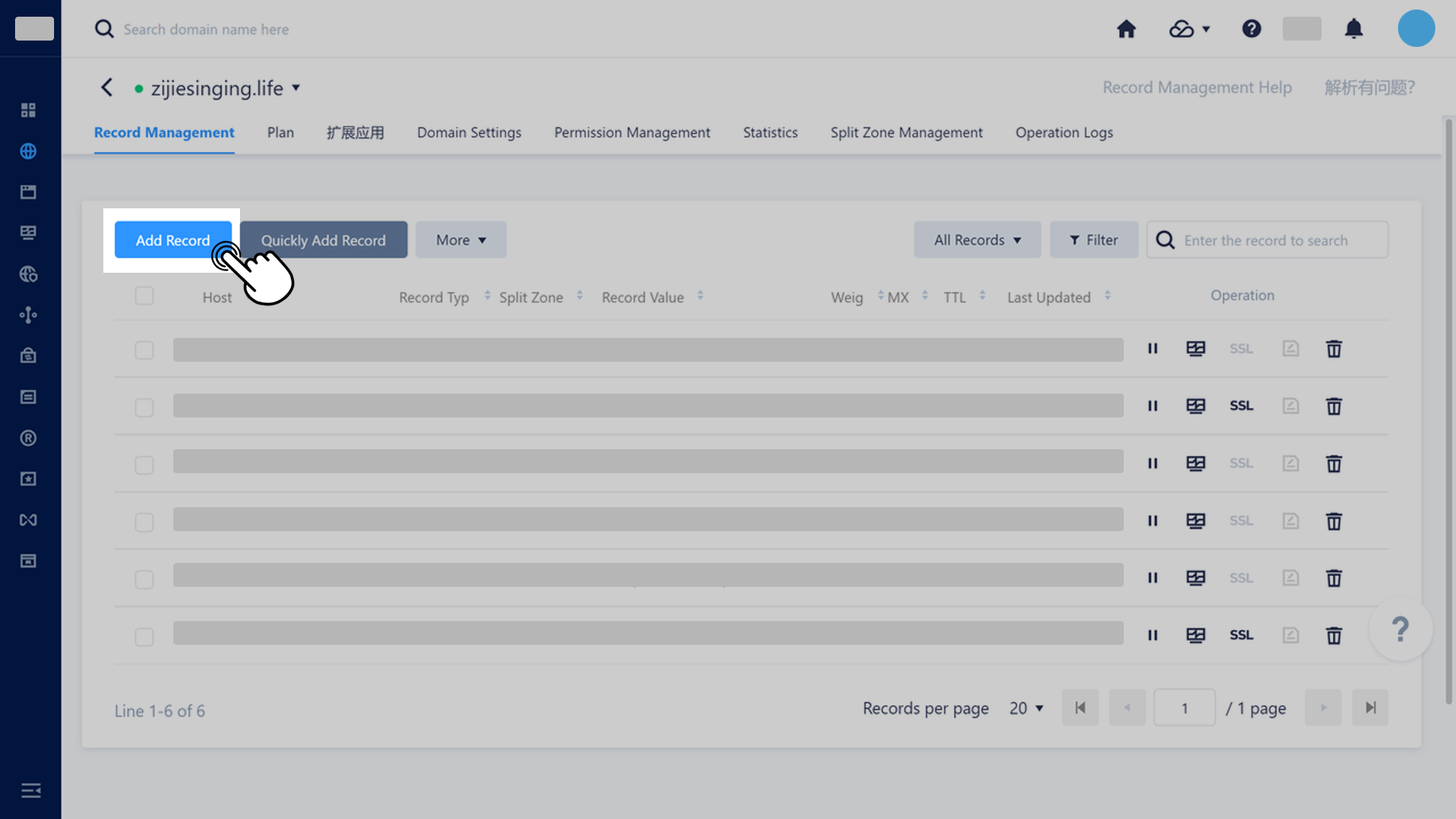Delete the last record using trash icon

click(1334, 635)
